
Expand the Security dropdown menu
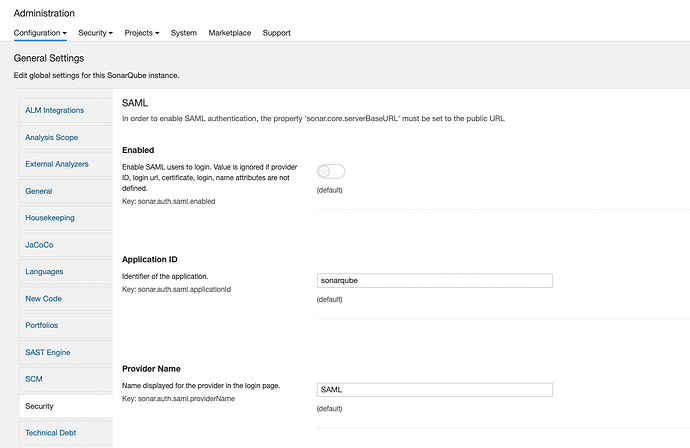coord(95,33)
